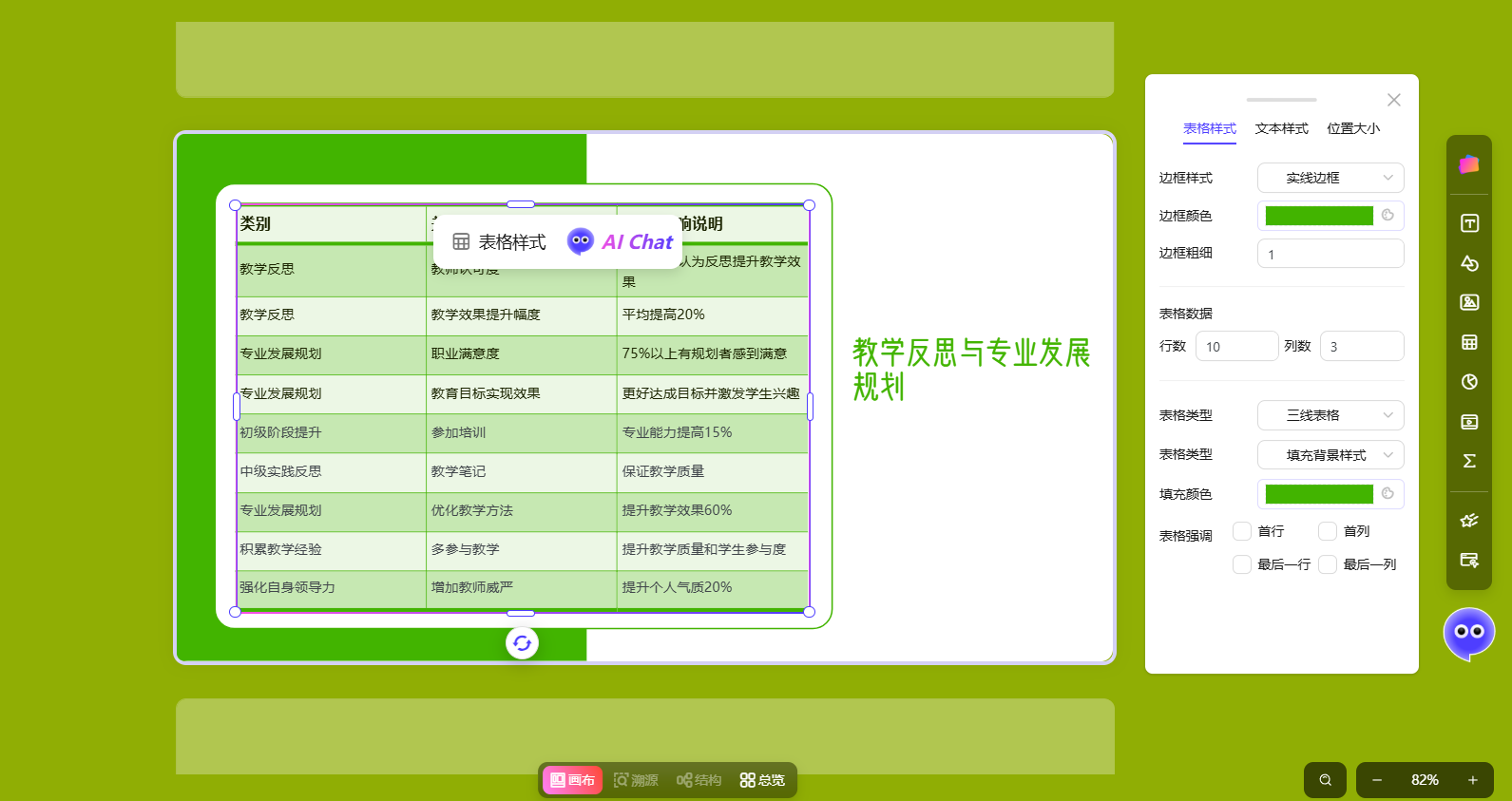Screen dimensions: 1512x801
Task: Check the 最后一行 option
Action: click(x=1242, y=564)
